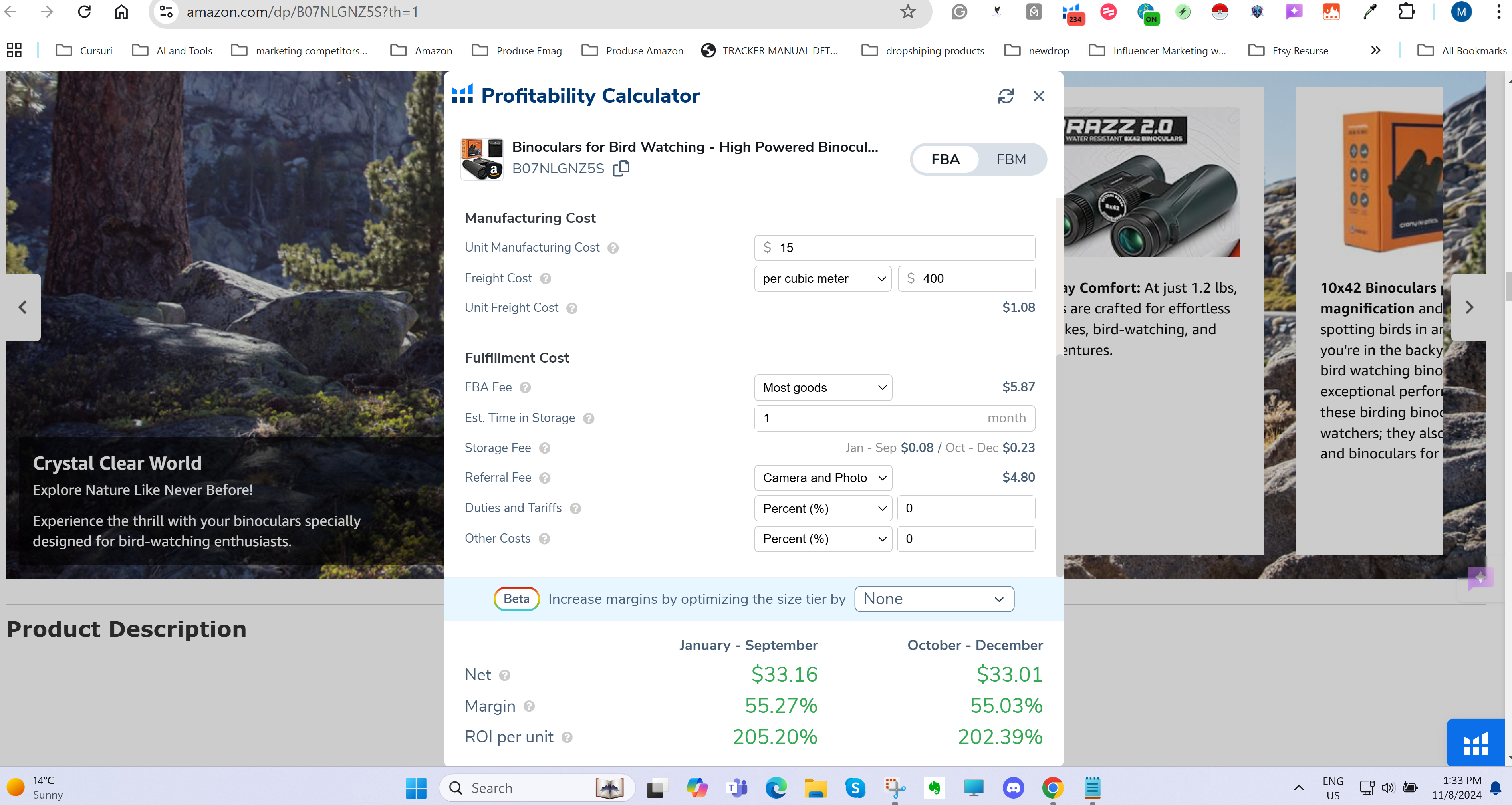The width and height of the screenshot is (1512, 805).
Task: Show help for Duties and Tariffs
Action: (575, 509)
